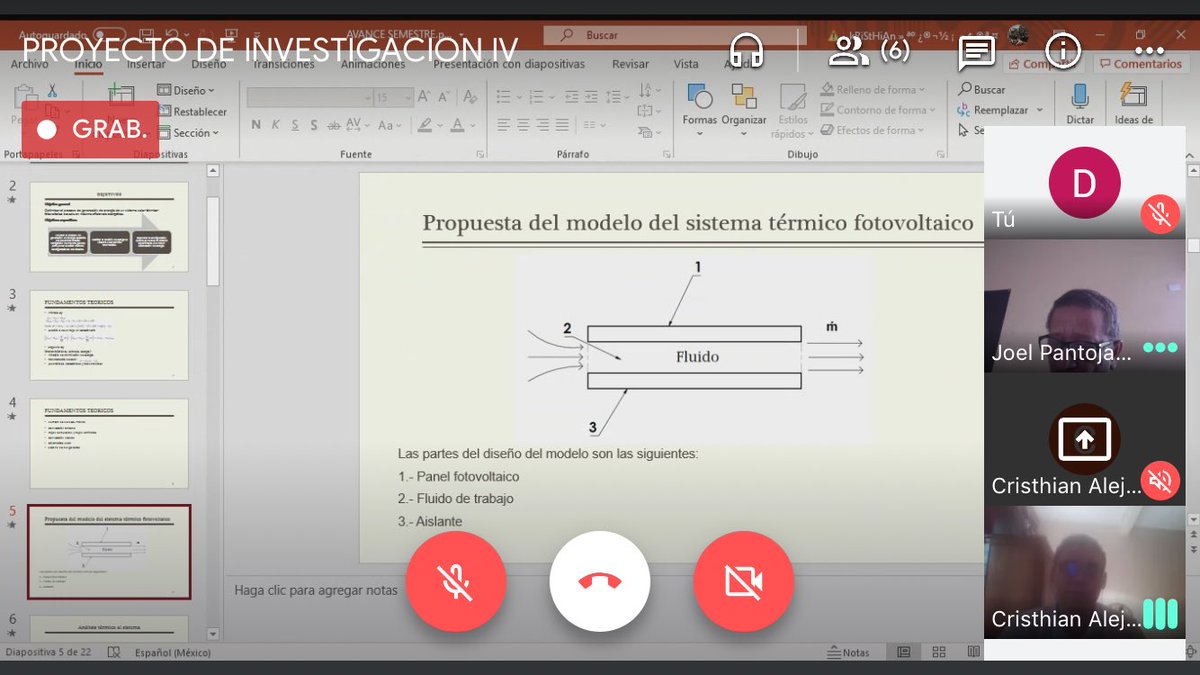Toggle italic K formatting

(x=275, y=125)
